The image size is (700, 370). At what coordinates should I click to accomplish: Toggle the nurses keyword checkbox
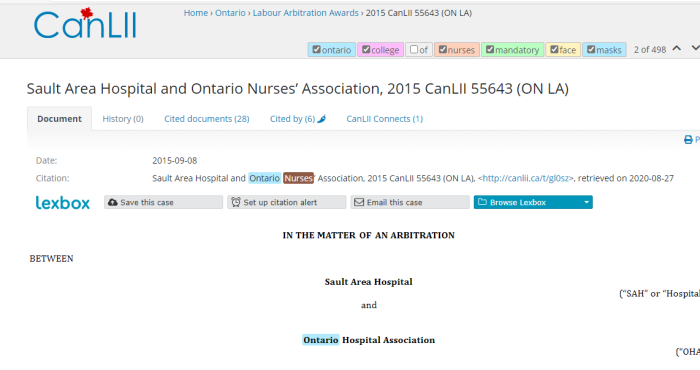pos(442,50)
